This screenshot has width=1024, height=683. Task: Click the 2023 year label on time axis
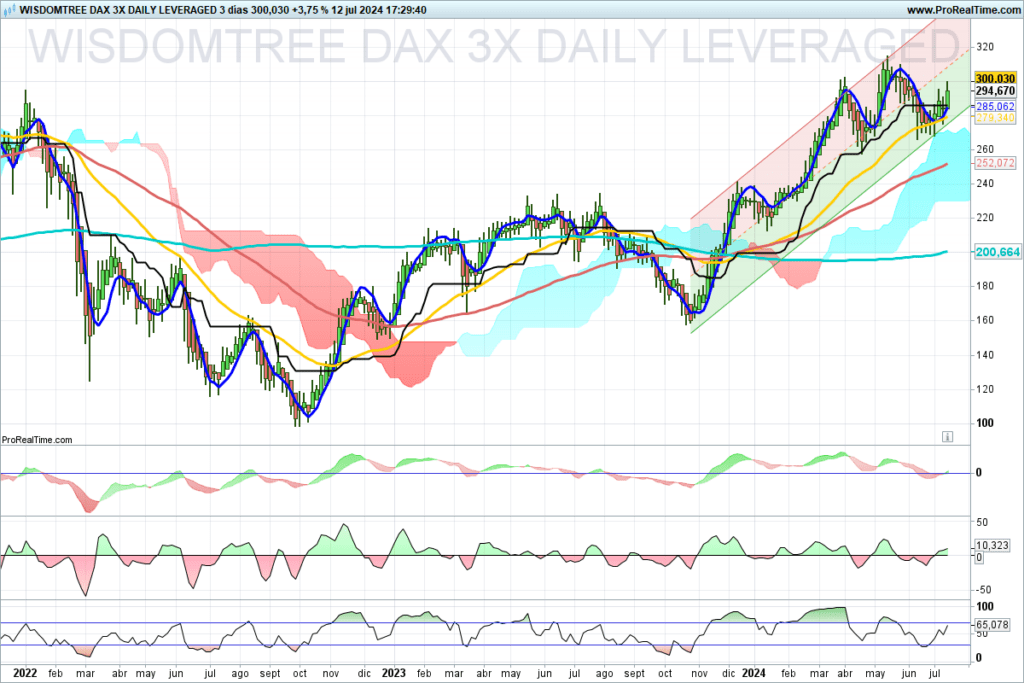[x=394, y=673]
